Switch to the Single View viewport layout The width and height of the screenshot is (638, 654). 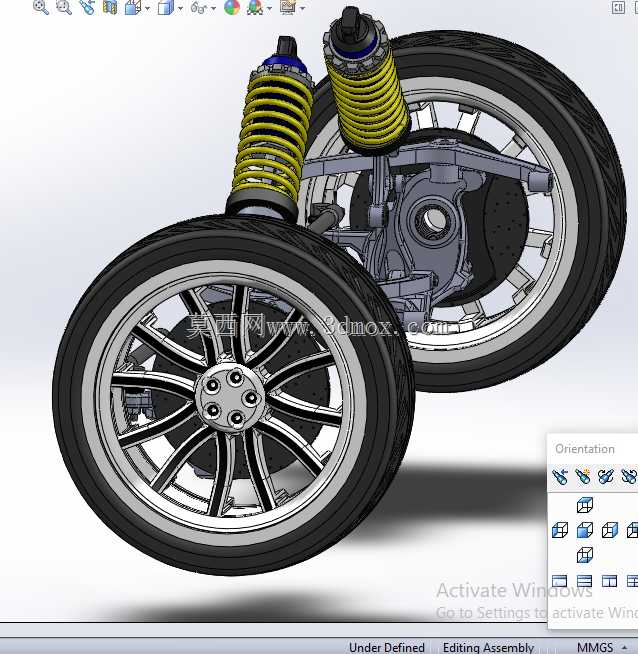click(x=560, y=581)
